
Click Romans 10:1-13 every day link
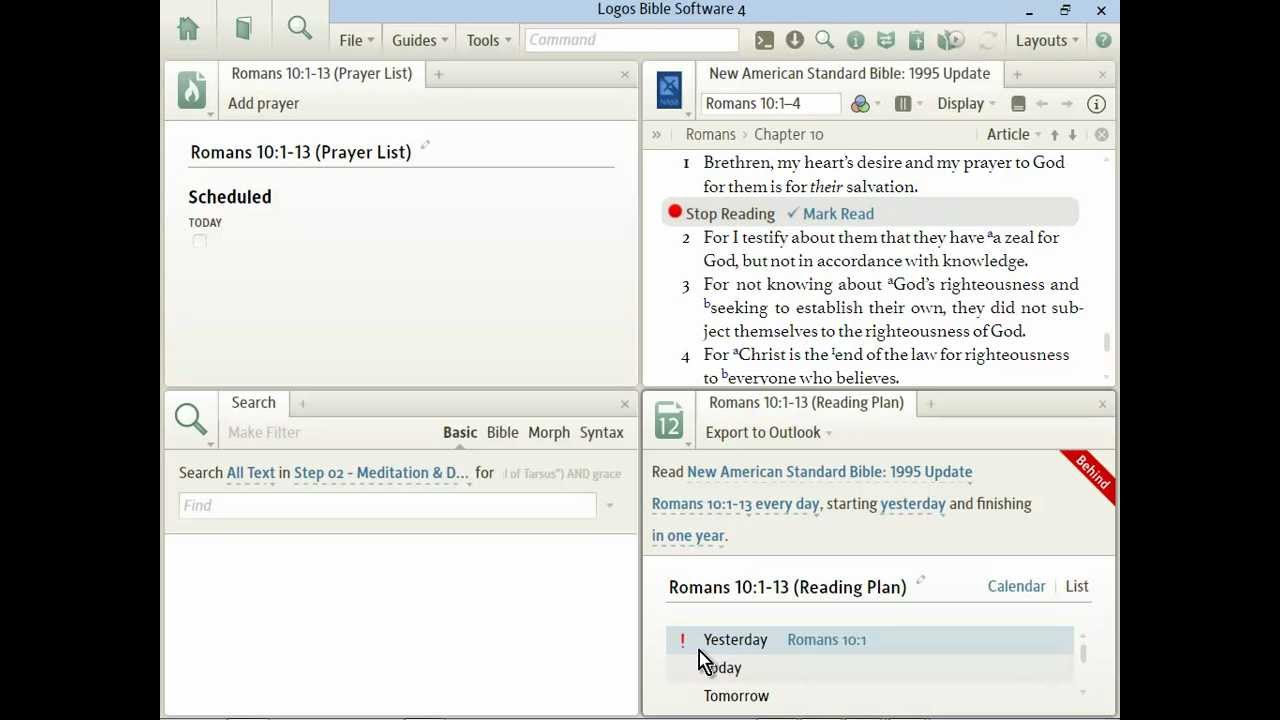[736, 504]
